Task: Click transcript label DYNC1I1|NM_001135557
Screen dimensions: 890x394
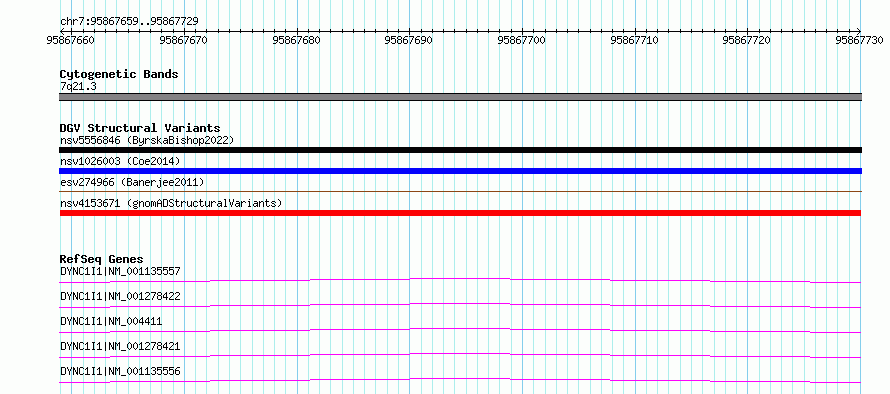Action: [120, 271]
